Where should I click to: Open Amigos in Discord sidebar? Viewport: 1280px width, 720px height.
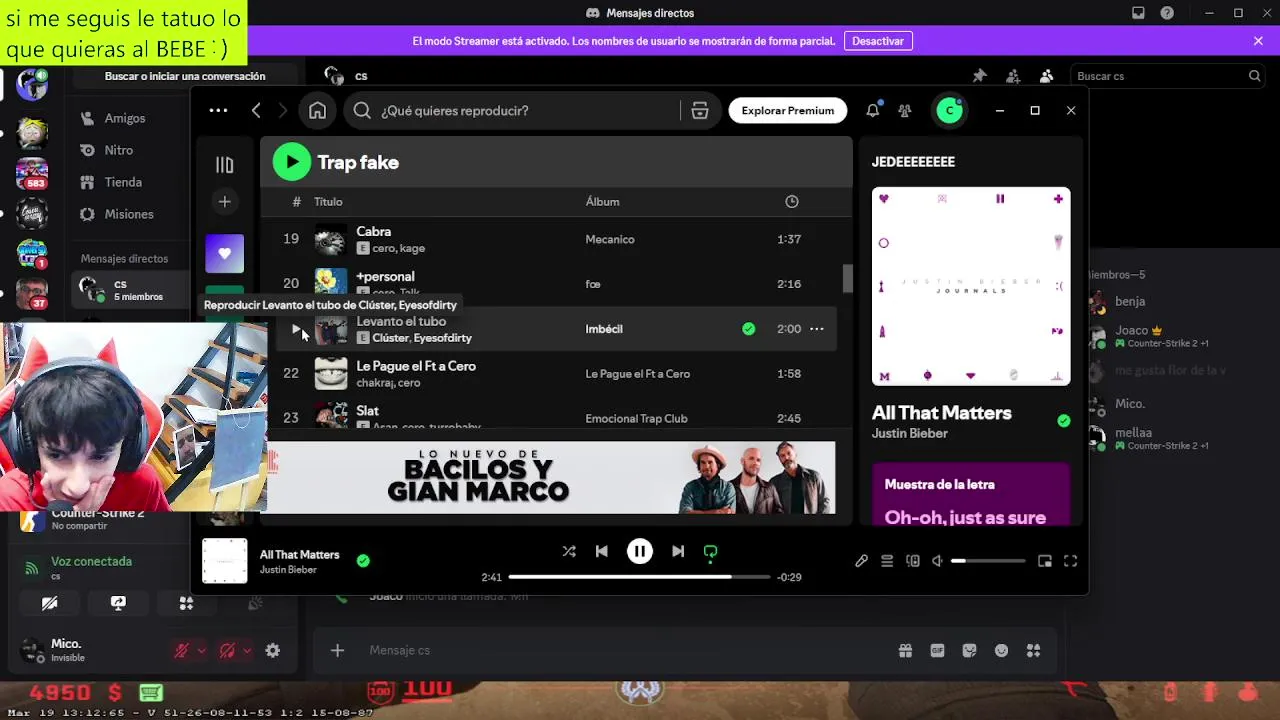(x=125, y=118)
